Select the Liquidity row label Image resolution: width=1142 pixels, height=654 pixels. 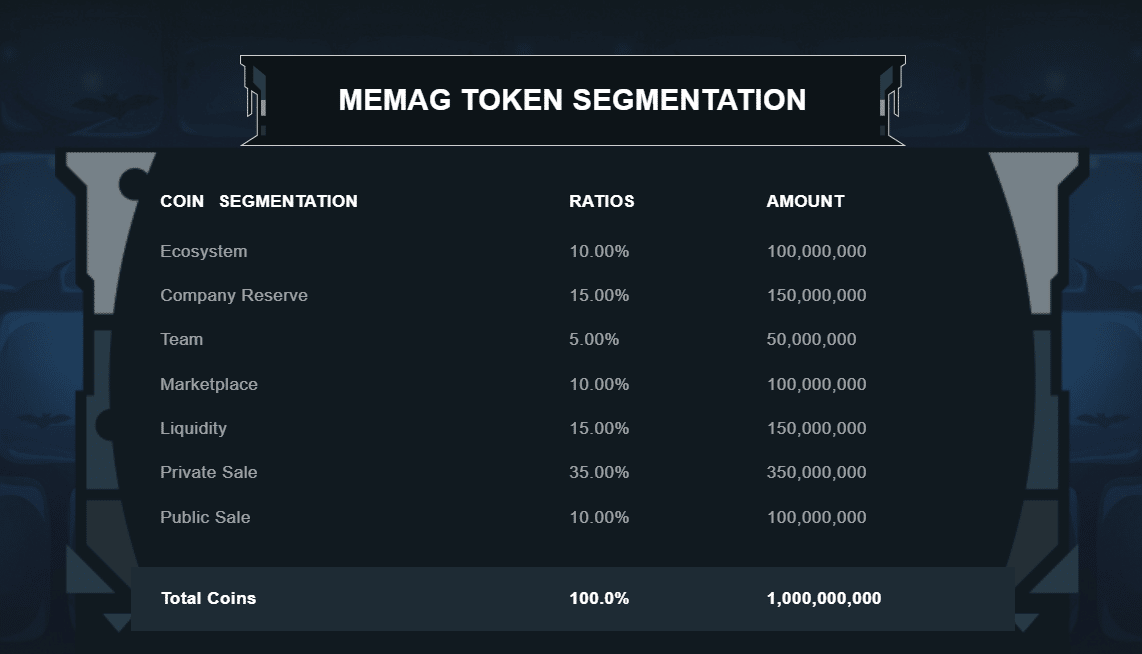point(193,428)
